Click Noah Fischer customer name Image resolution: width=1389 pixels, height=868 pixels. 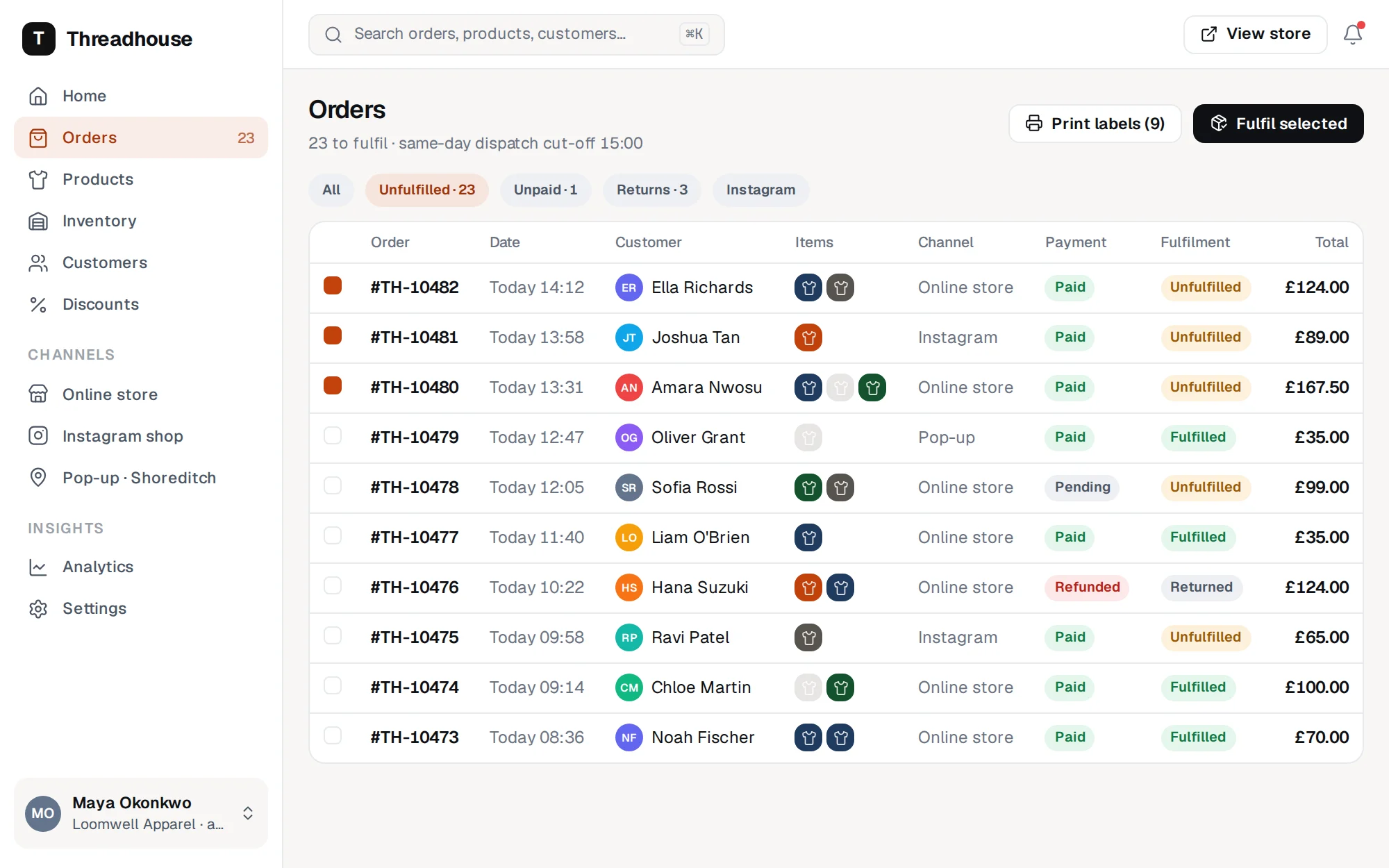click(703, 737)
